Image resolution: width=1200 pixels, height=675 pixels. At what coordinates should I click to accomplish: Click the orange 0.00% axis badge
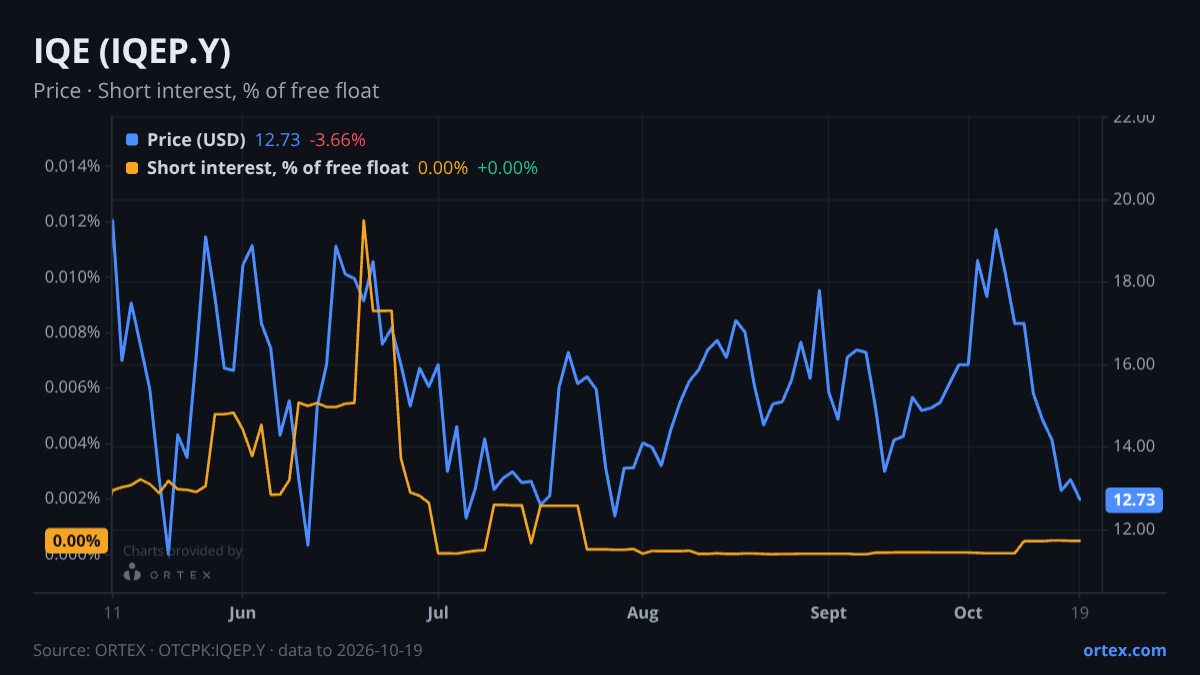(x=76, y=541)
